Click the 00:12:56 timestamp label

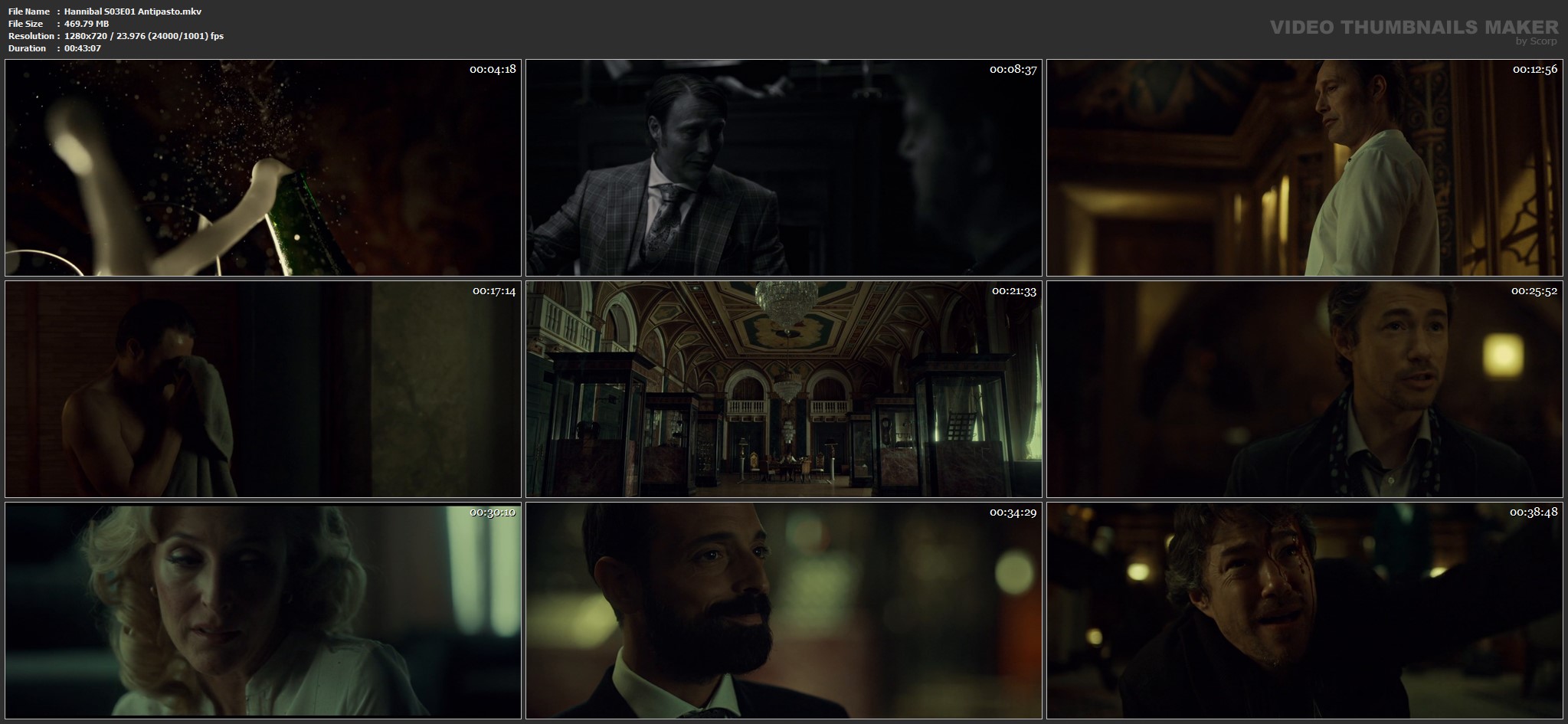[x=1534, y=69]
